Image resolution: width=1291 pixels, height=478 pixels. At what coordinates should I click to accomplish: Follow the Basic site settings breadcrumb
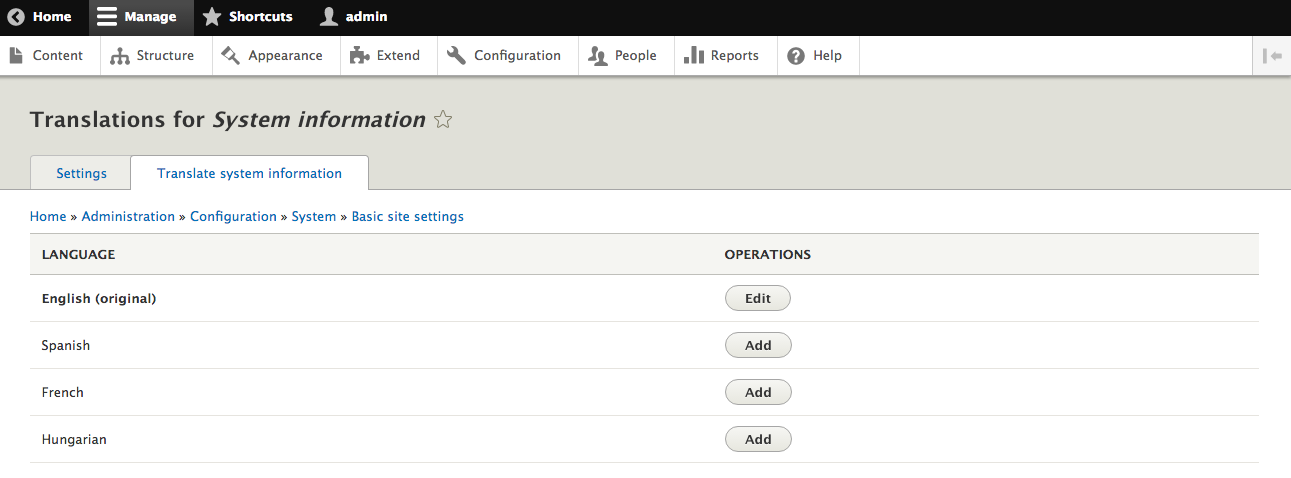(x=407, y=216)
